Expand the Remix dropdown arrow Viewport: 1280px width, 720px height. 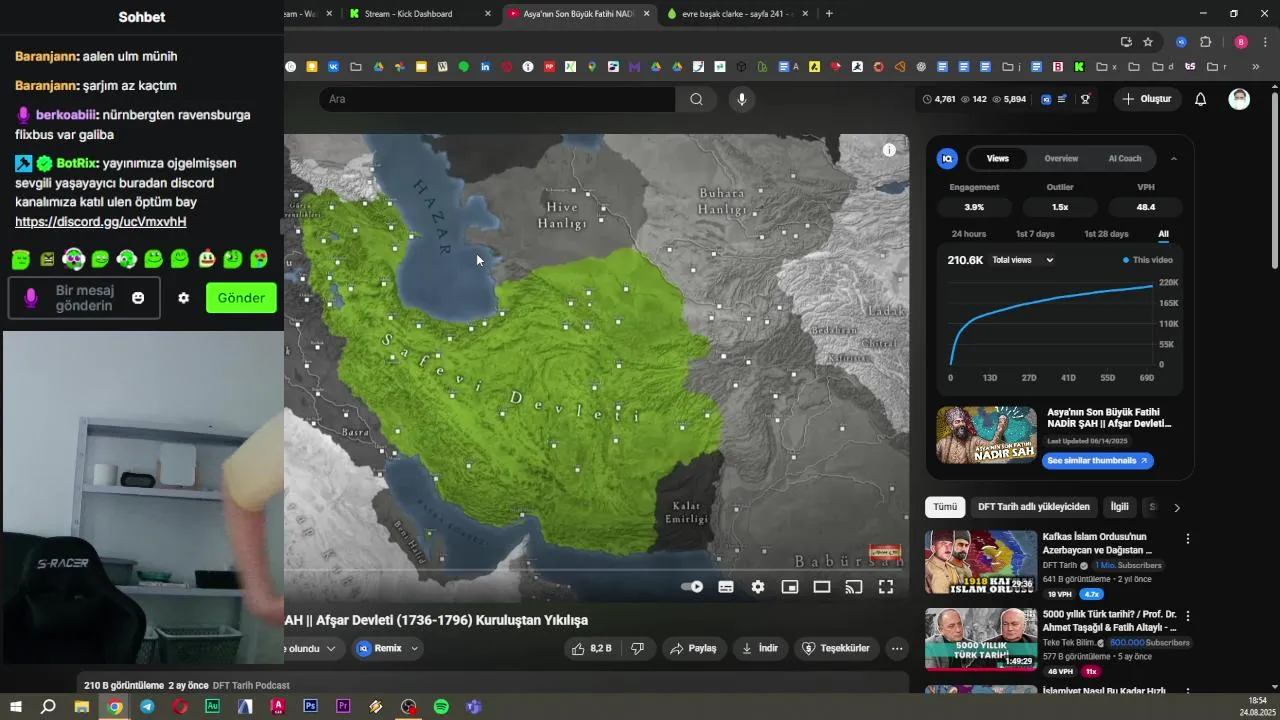pyautogui.click(x=415, y=648)
